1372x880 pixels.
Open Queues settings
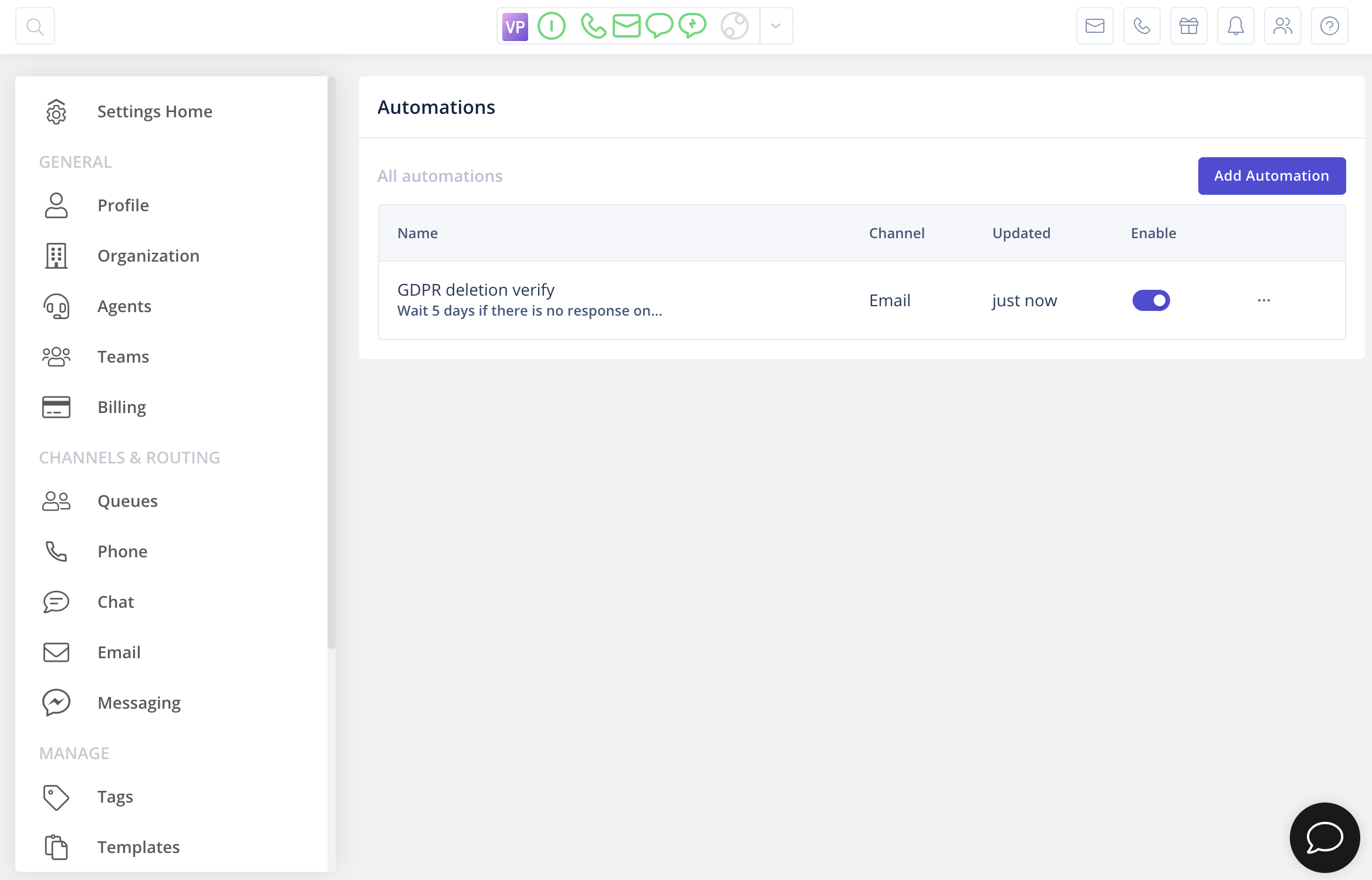[x=127, y=501]
